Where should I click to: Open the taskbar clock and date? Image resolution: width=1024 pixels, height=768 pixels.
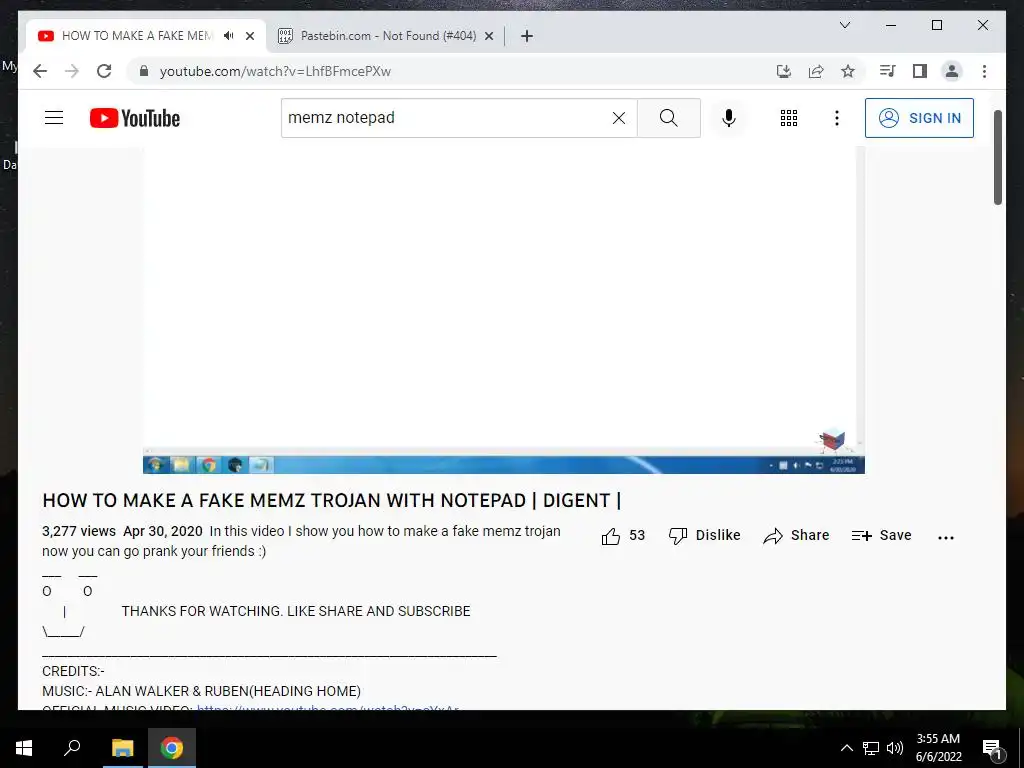click(938, 748)
